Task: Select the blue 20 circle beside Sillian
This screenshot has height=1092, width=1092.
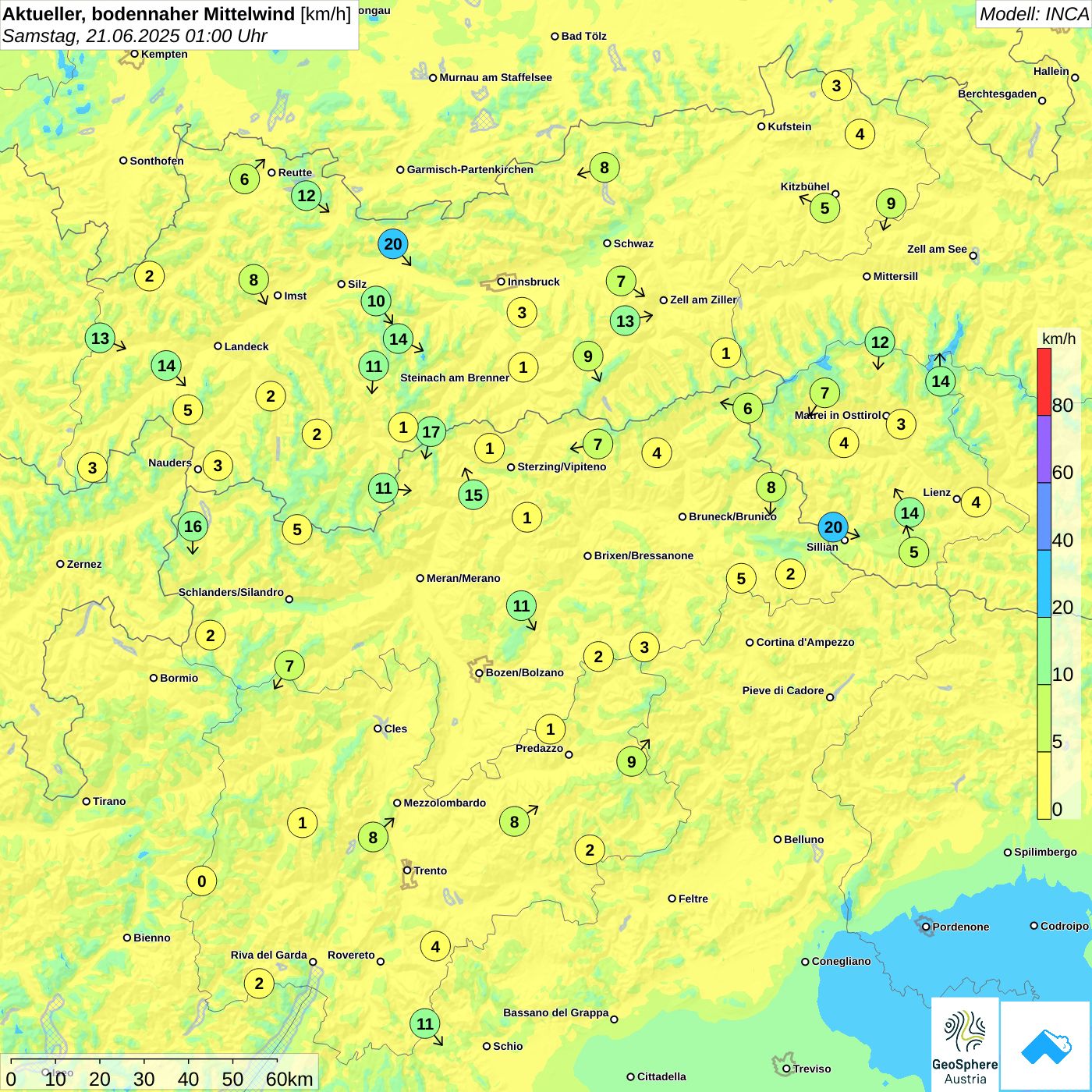Action: click(833, 527)
